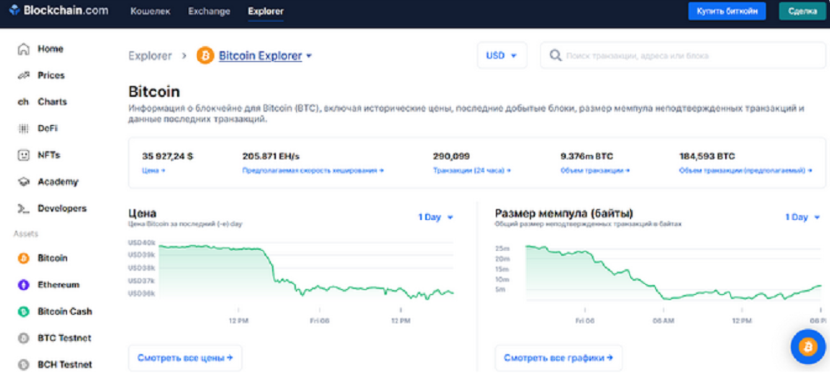The width and height of the screenshot is (831, 384).
Task: Open the Home icon in sidebar
Action: tap(23, 49)
